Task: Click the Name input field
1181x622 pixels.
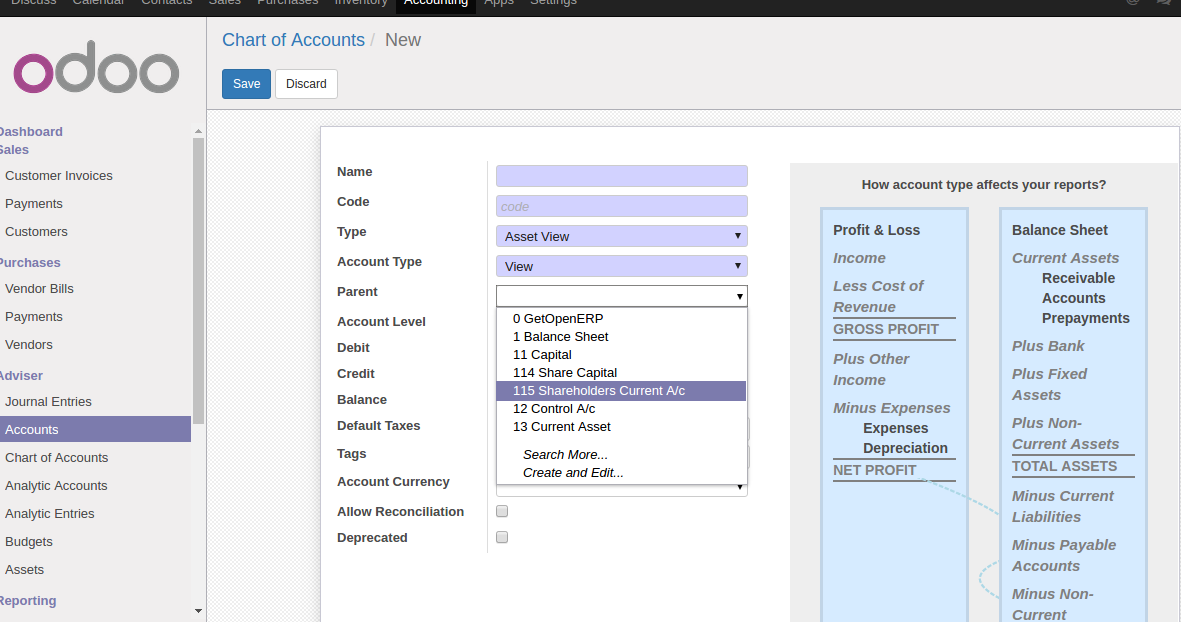Action: tap(621, 176)
